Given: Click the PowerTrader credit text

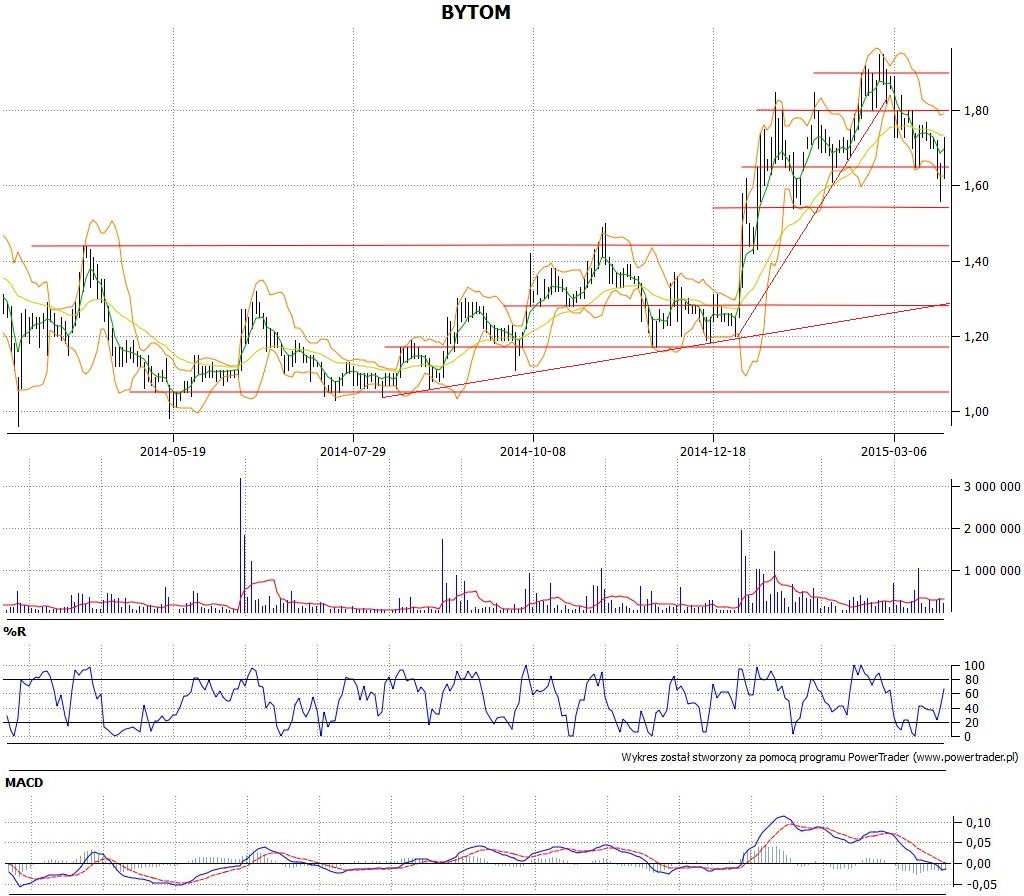Looking at the screenshot, I should (820, 758).
